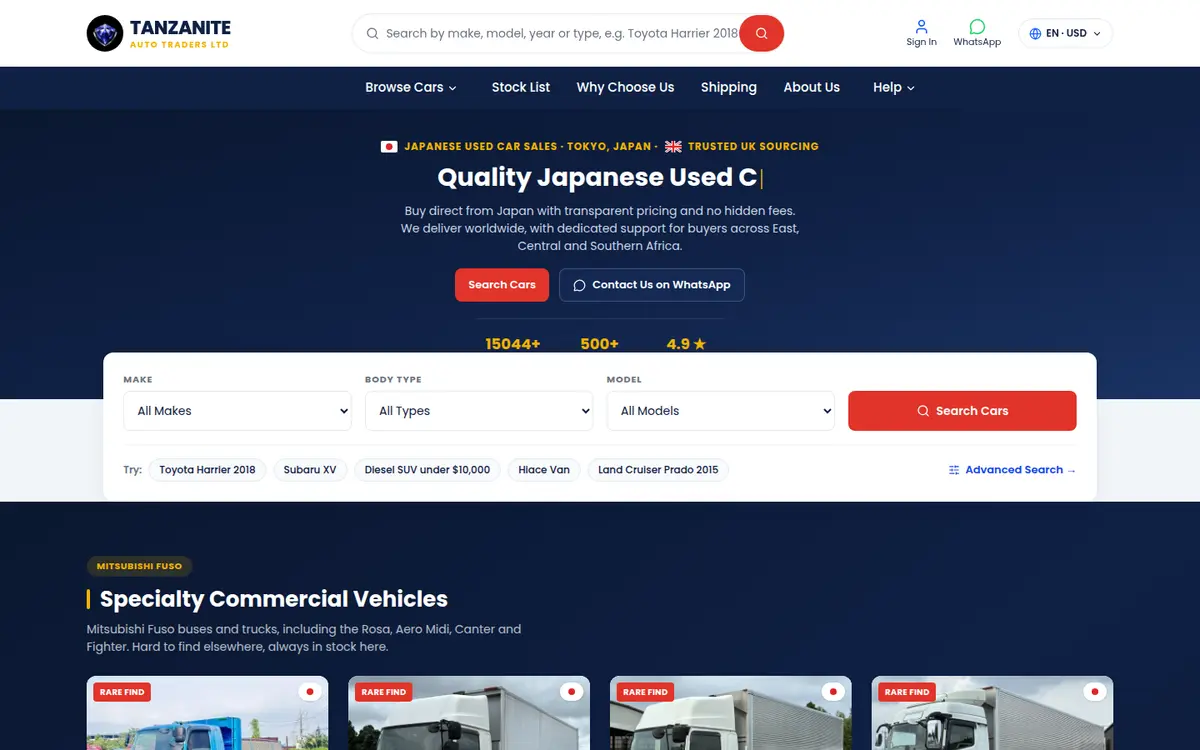Open the All Makes dropdown
1200x750 pixels.
[237, 411]
